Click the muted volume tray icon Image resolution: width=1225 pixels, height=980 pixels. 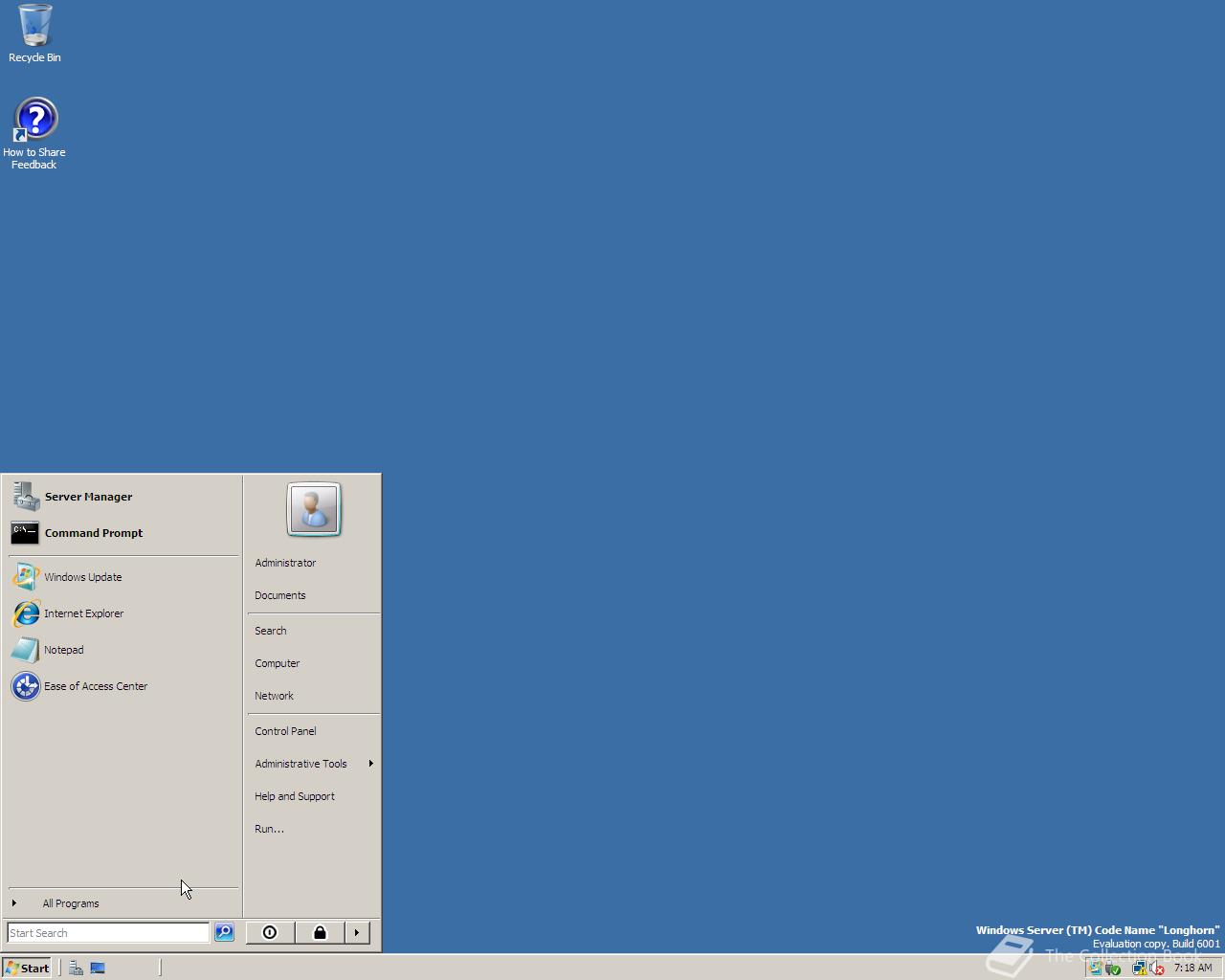[x=1157, y=969]
